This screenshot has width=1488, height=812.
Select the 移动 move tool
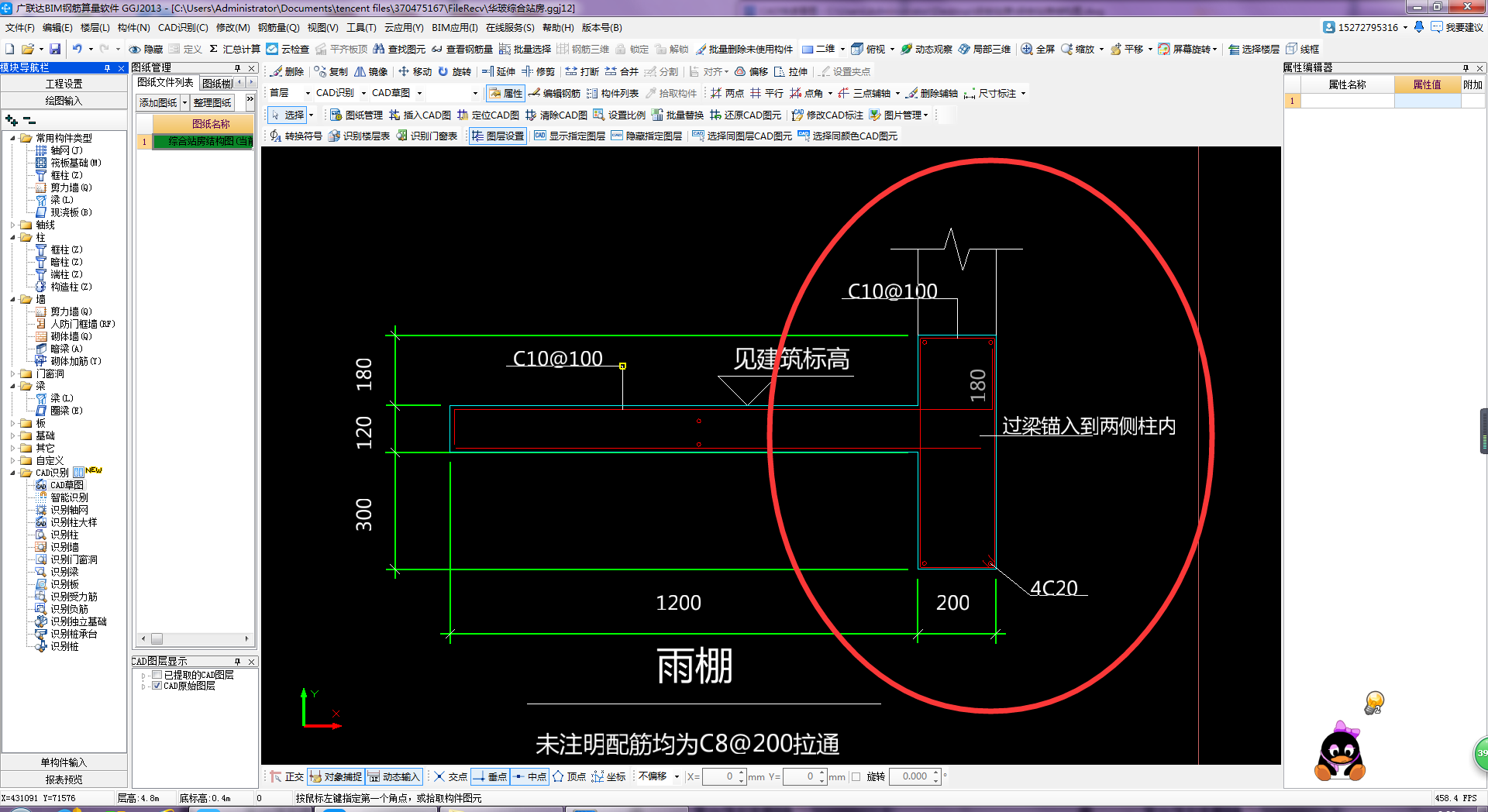pyautogui.click(x=415, y=71)
